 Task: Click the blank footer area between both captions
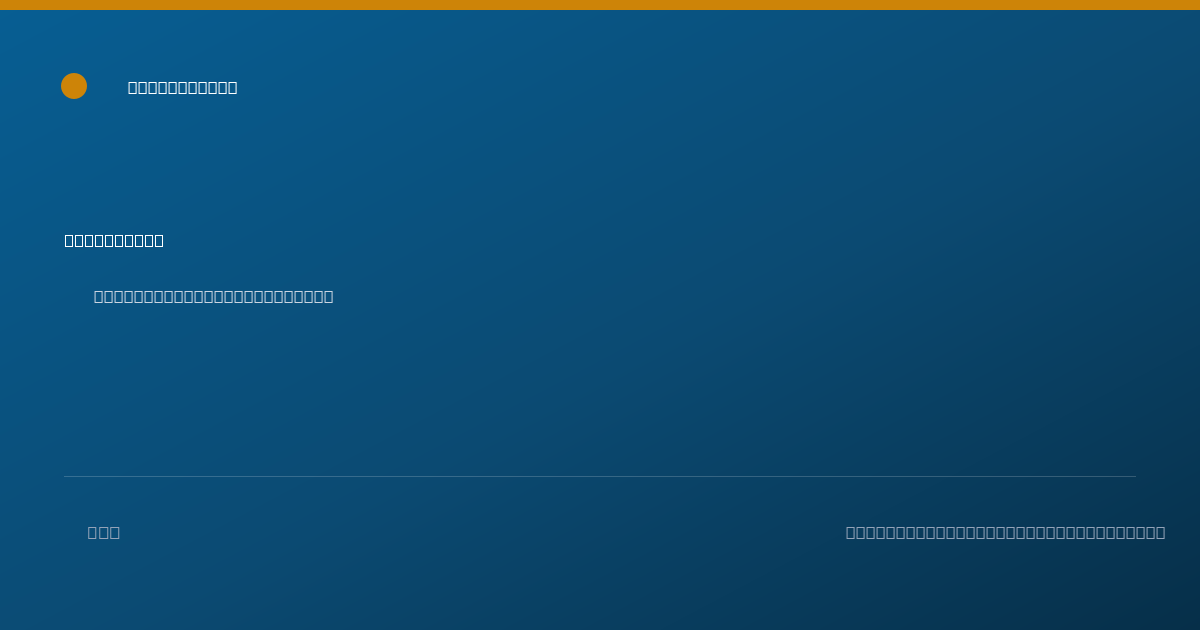tap(480, 533)
